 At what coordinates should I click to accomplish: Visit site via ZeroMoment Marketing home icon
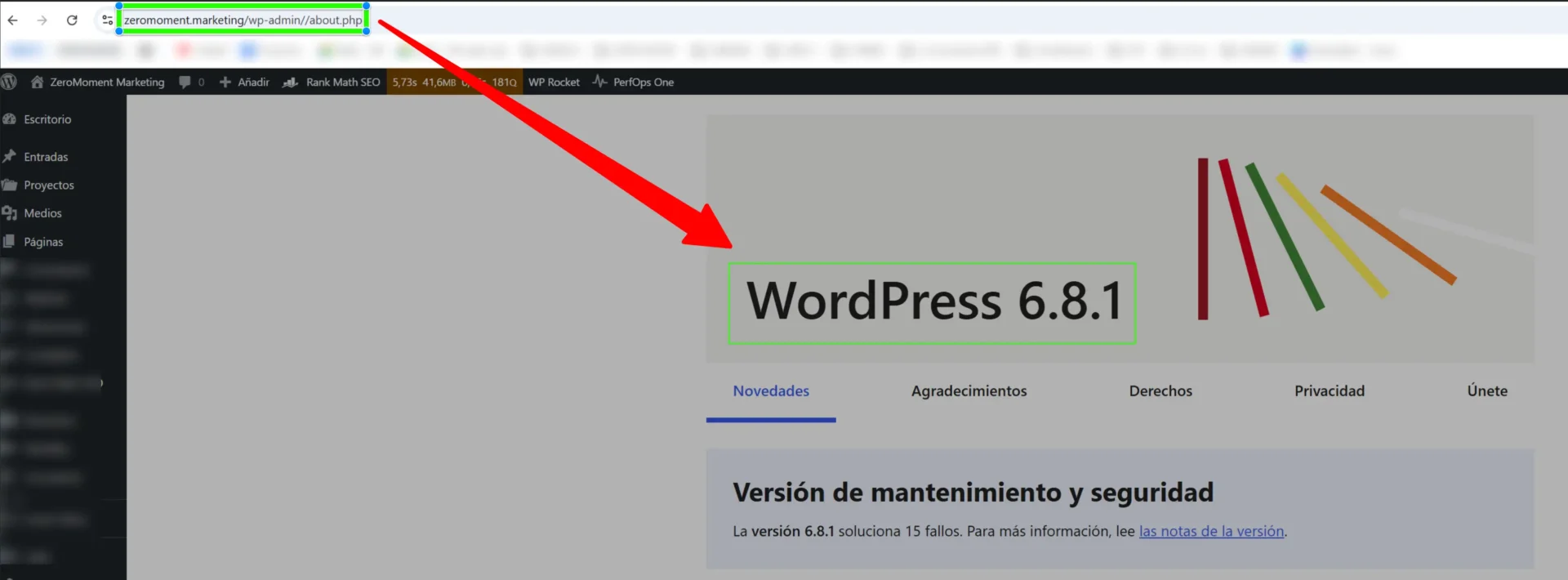tap(37, 82)
